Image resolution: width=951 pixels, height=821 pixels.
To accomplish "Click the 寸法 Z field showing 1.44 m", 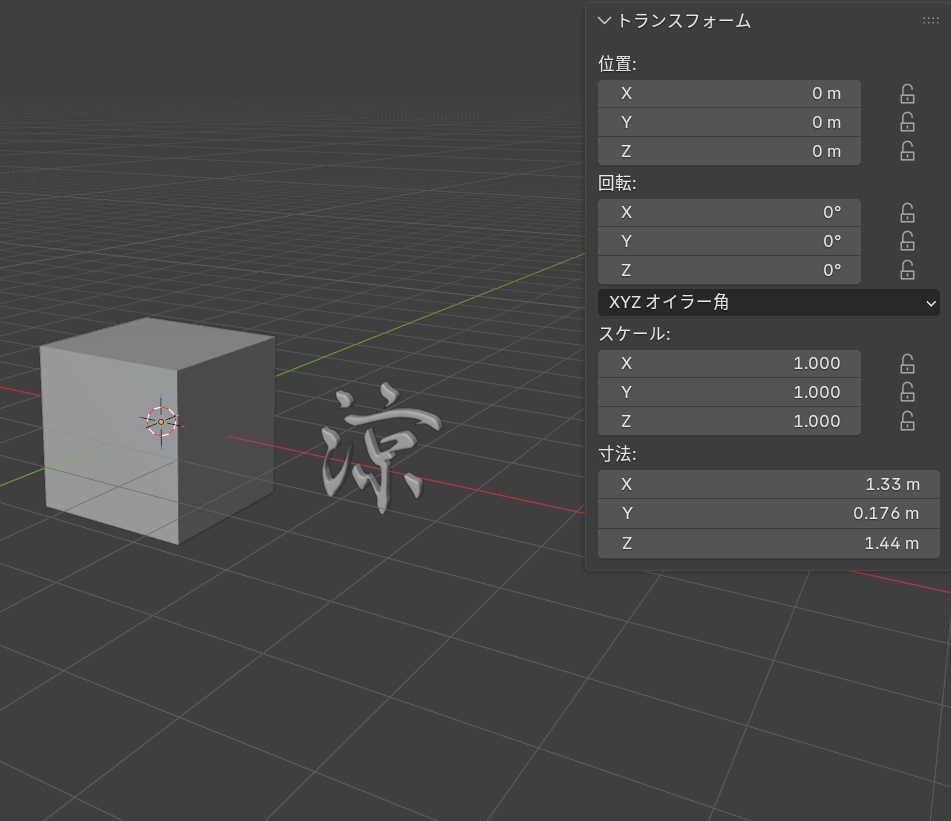I will [768, 543].
